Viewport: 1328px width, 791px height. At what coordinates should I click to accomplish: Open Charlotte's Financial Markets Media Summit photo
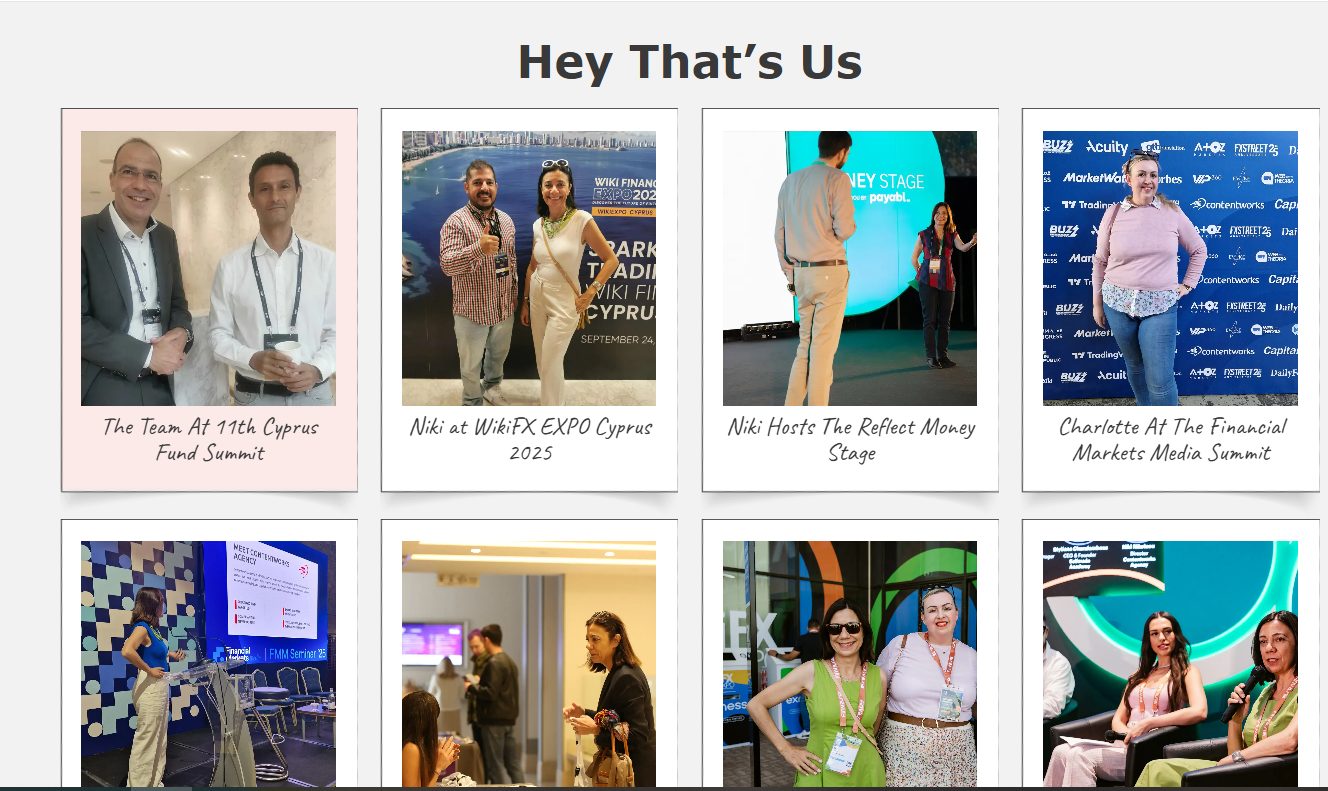1170,268
